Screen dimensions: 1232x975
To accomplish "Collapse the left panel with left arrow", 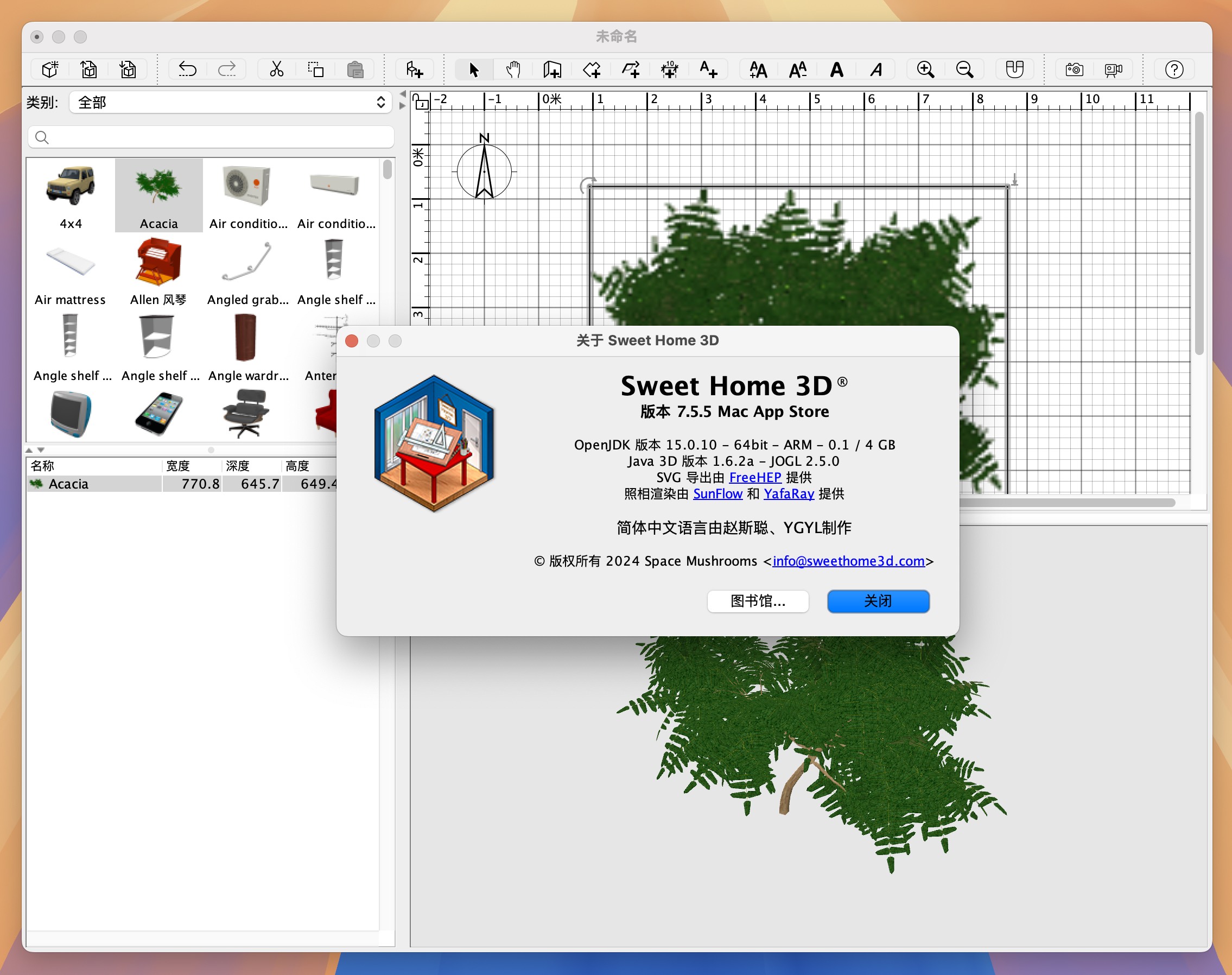I will (402, 93).
